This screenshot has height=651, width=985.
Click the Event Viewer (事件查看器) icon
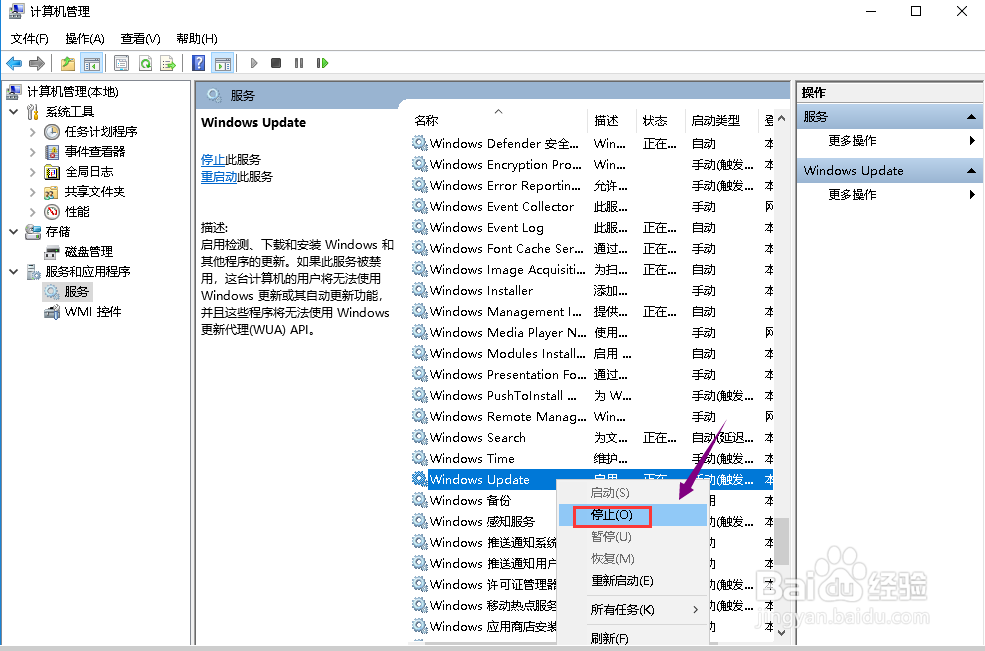[x=52, y=152]
